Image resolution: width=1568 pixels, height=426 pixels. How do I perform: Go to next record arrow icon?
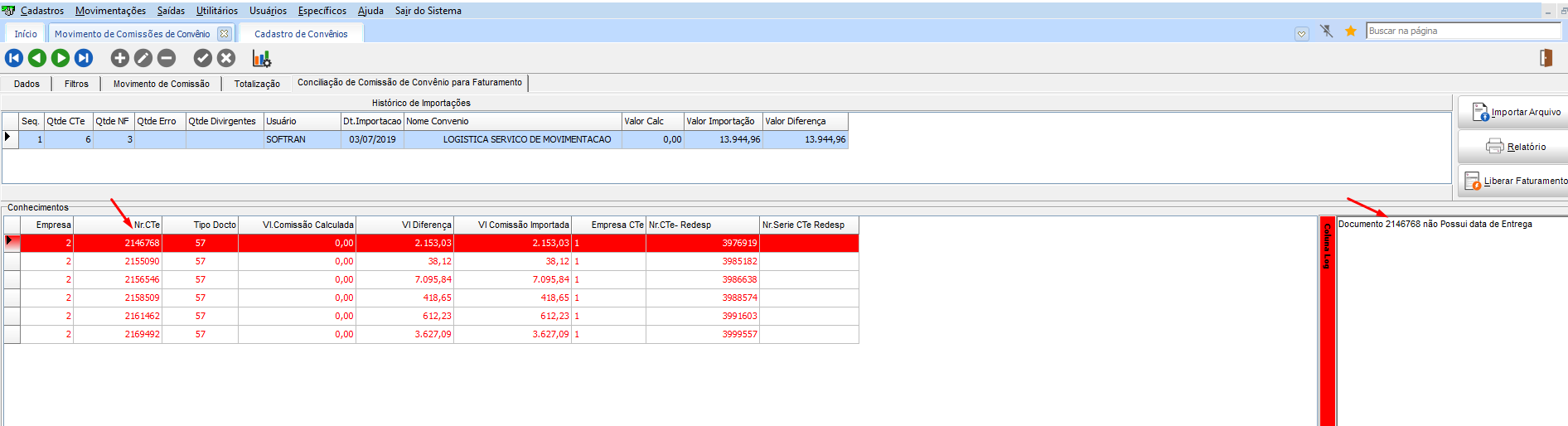60,58
